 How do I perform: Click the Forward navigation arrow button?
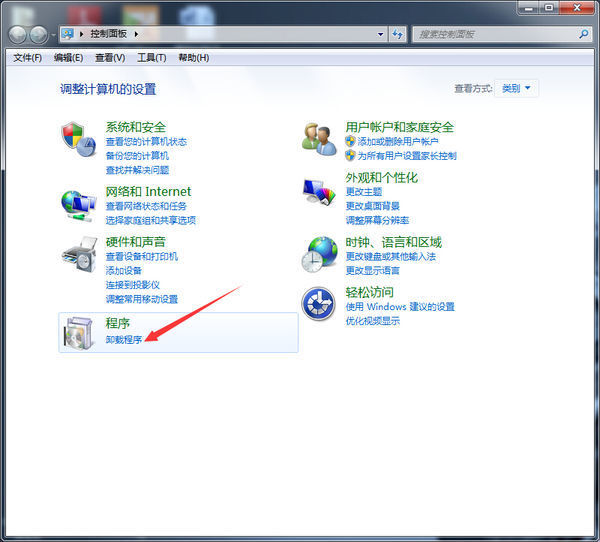pyautogui.click(x=39, y=35)
